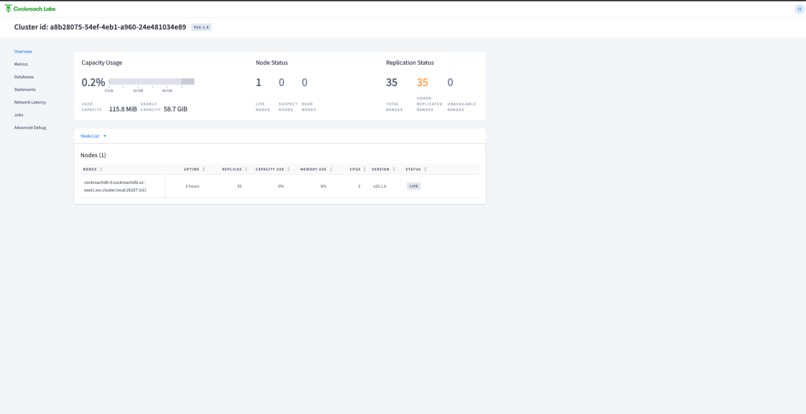
Task: Sort by the Replicas column sort icon
Action: click(246, 169)
